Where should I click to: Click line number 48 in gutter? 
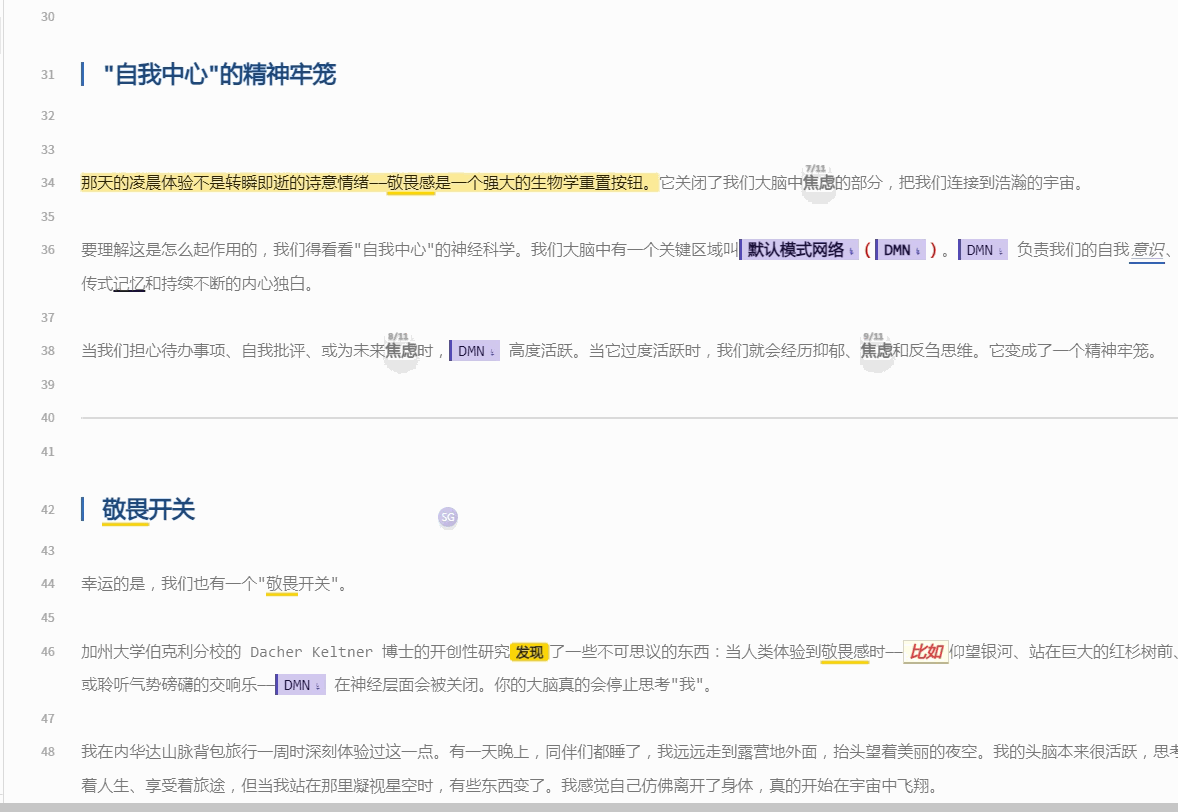(48, 751)
